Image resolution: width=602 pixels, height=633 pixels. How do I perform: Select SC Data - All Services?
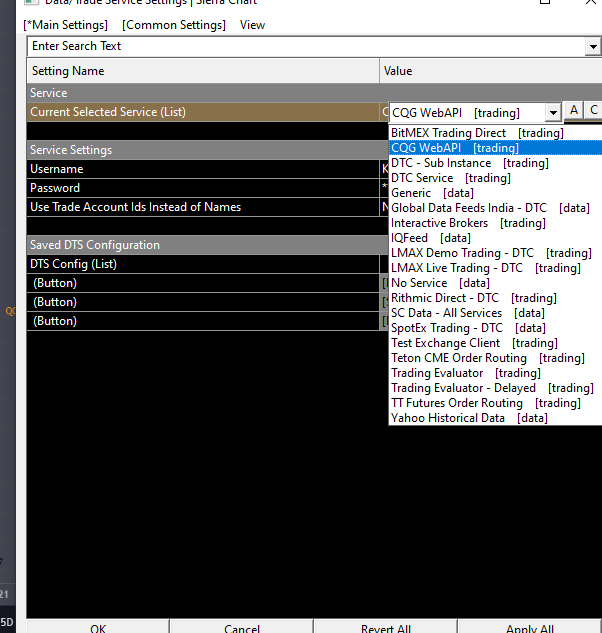click(x=495, y=313)
